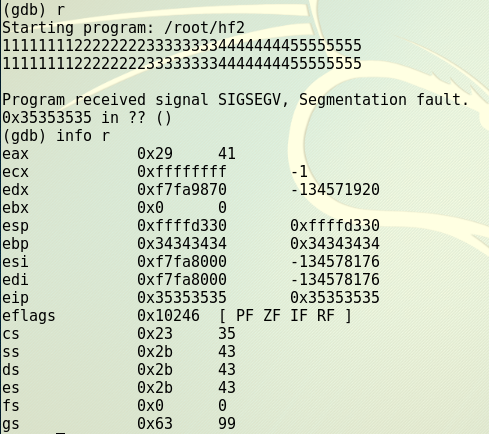Click gs register value 0x63
This screenshot has width=489, height=434.
tap(155, 424)
